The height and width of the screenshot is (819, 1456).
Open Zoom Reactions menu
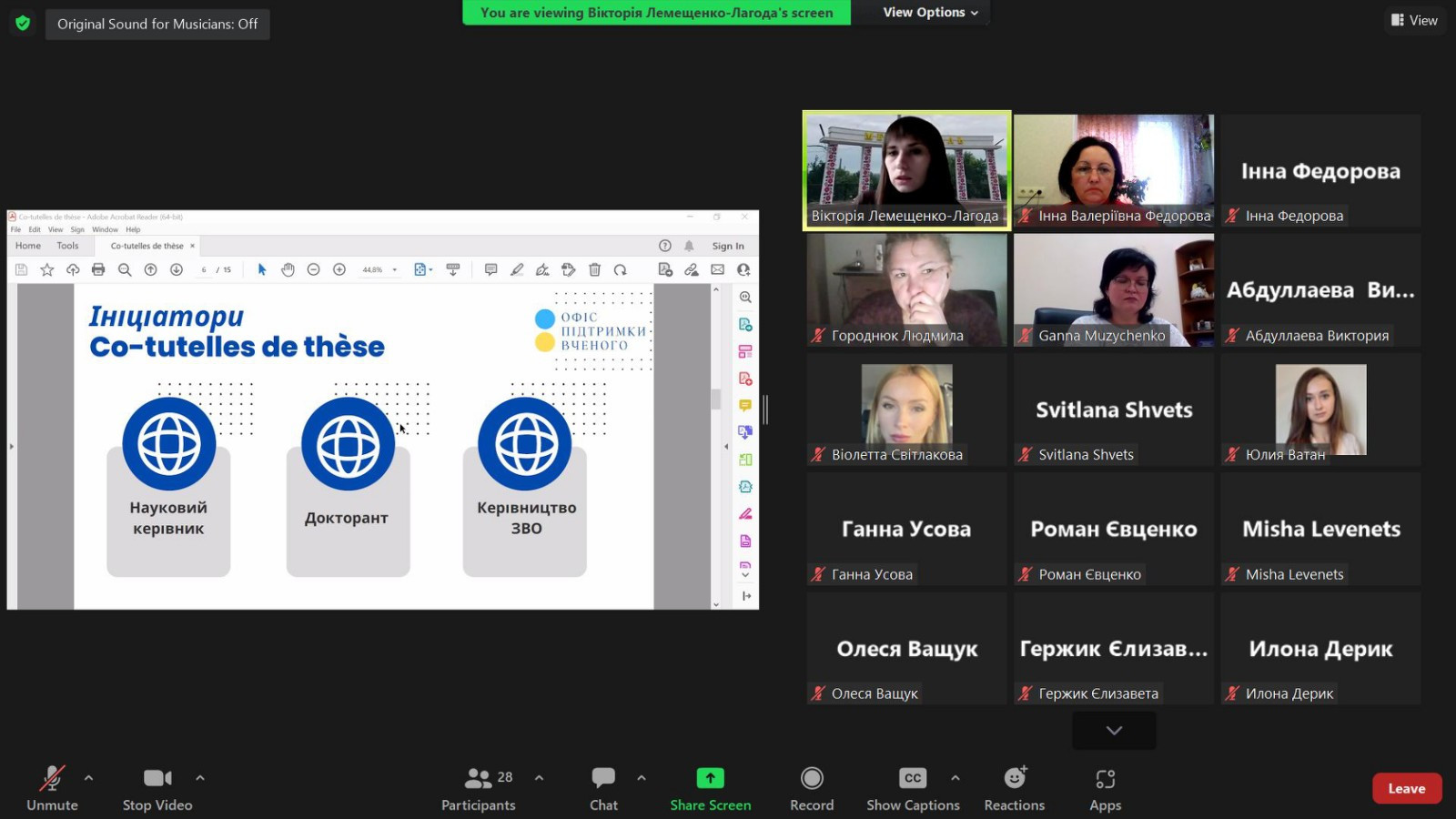1015,789
